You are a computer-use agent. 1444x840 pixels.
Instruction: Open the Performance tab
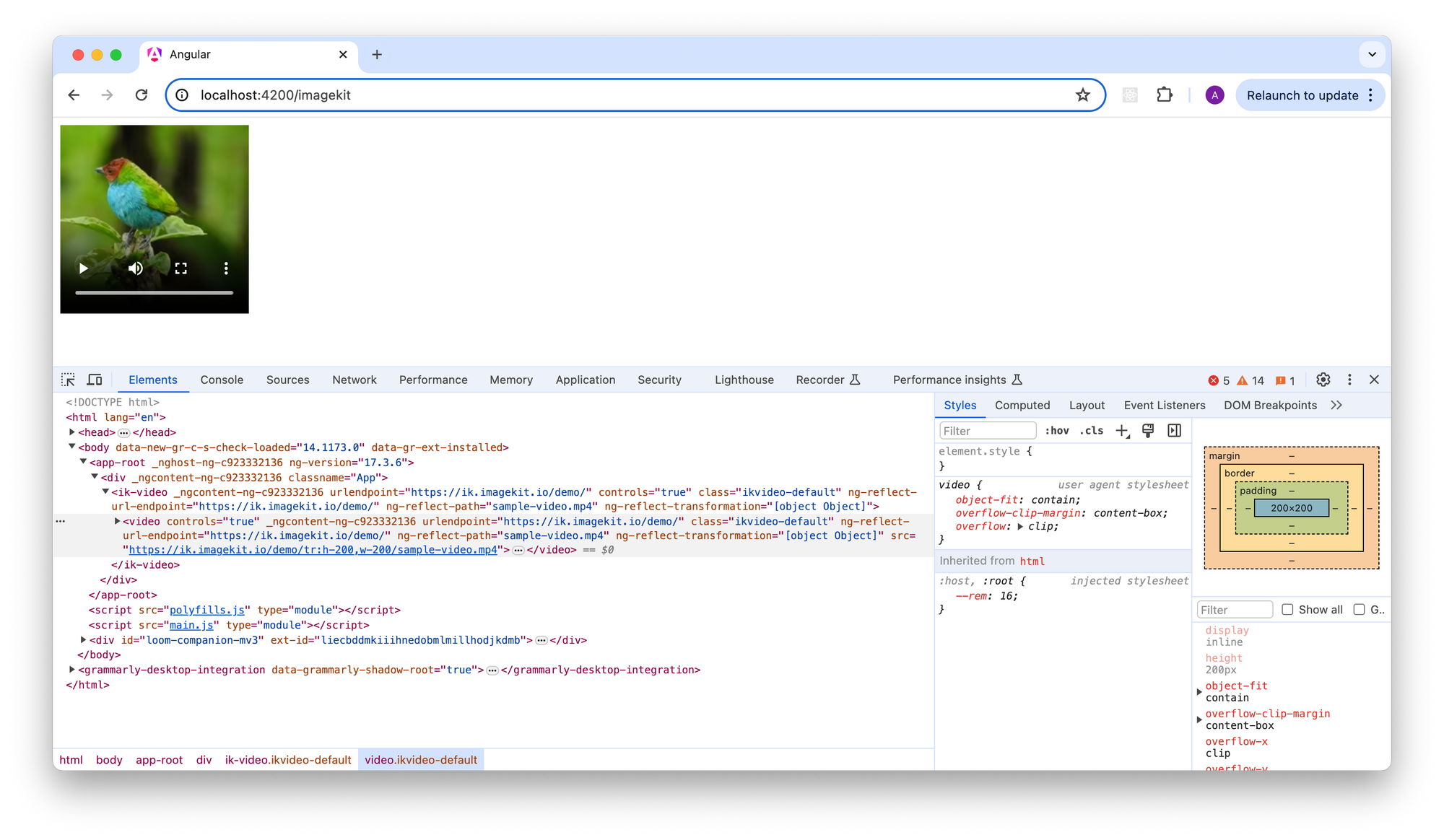point(433,380)
